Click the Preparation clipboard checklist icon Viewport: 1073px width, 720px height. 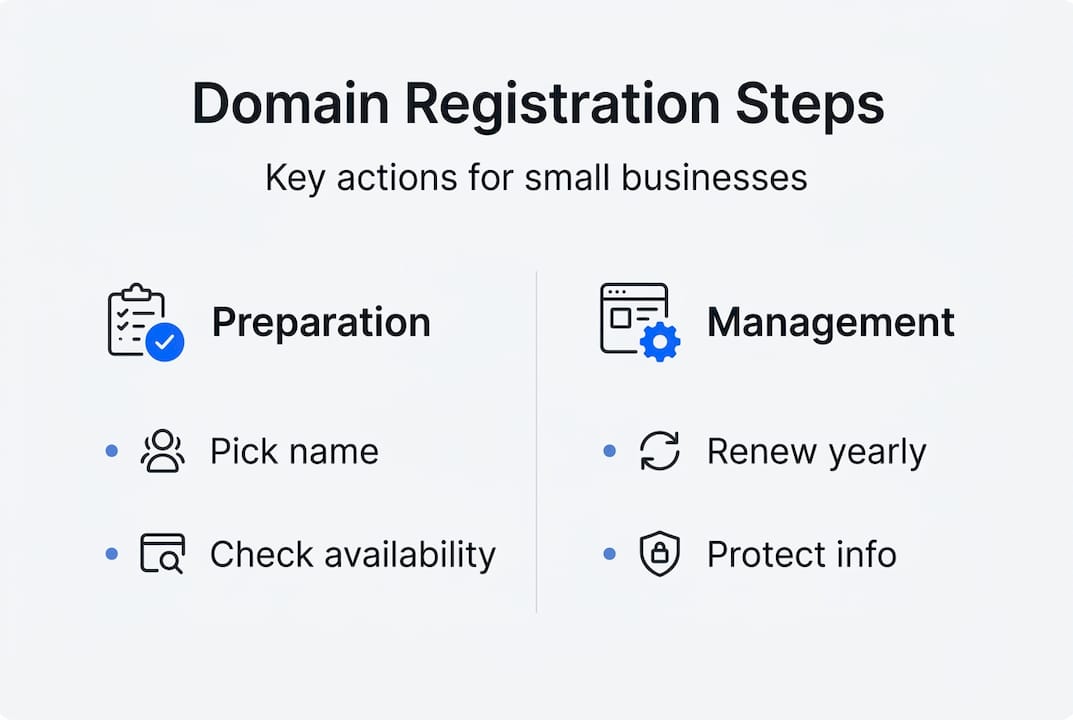point(135,319)
